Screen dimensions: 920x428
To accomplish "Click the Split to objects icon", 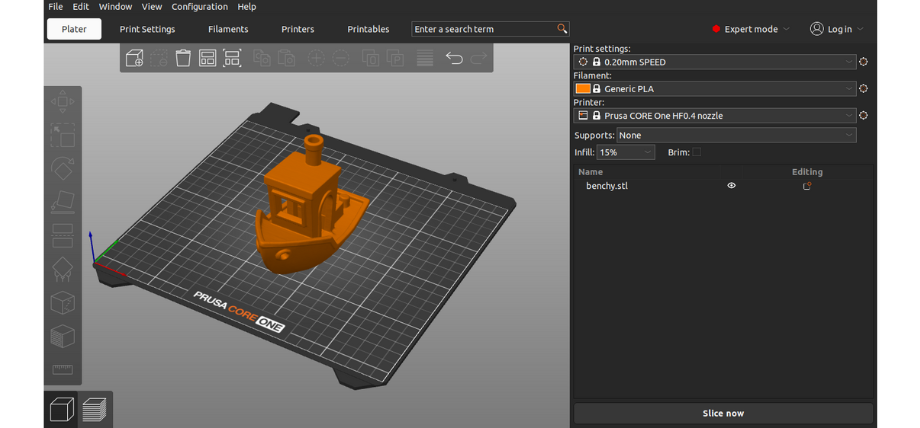I will (x=371, y=58).
